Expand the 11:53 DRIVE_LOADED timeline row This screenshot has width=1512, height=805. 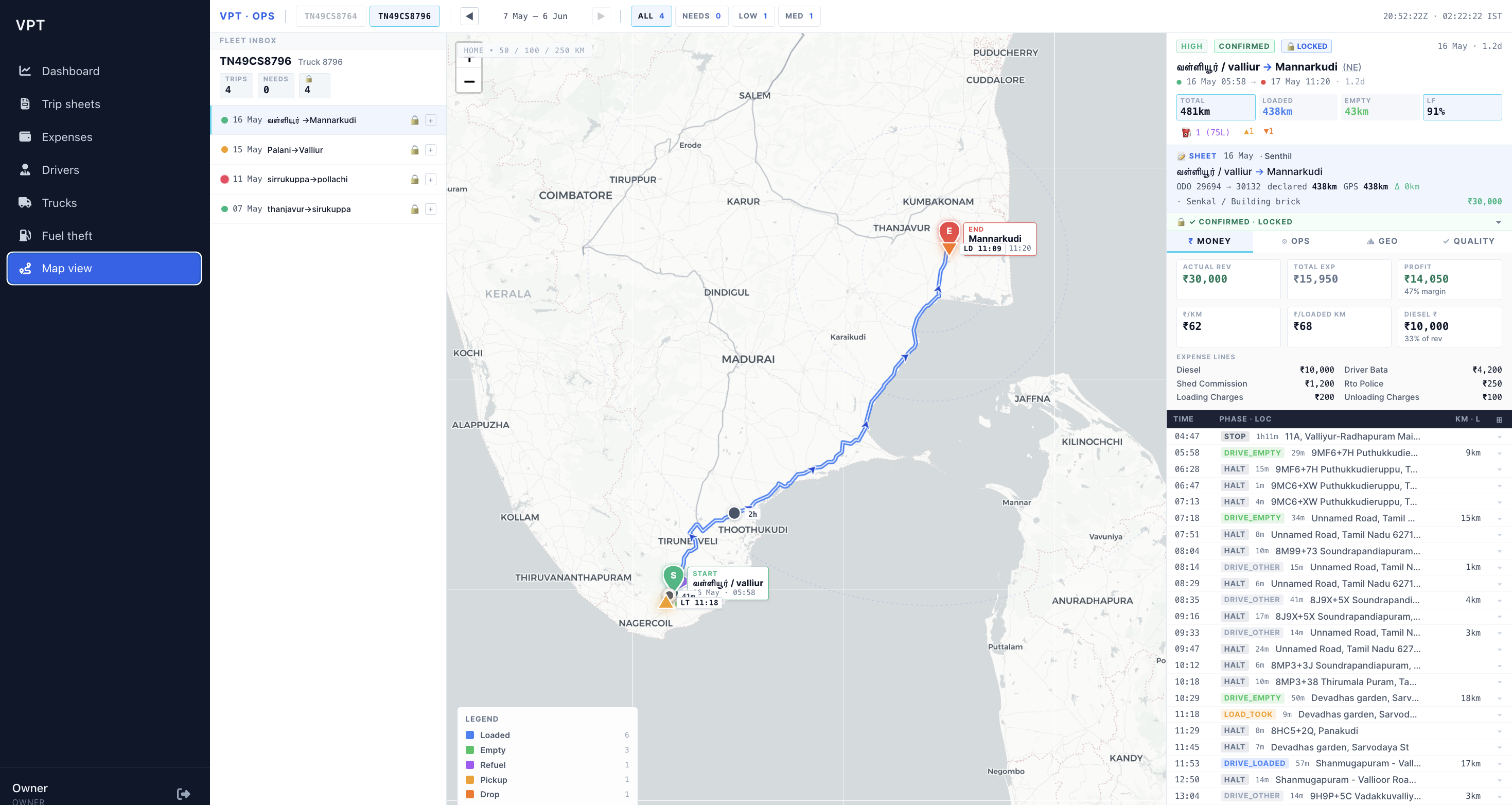pyautogui.click(x=1339, y=763)
